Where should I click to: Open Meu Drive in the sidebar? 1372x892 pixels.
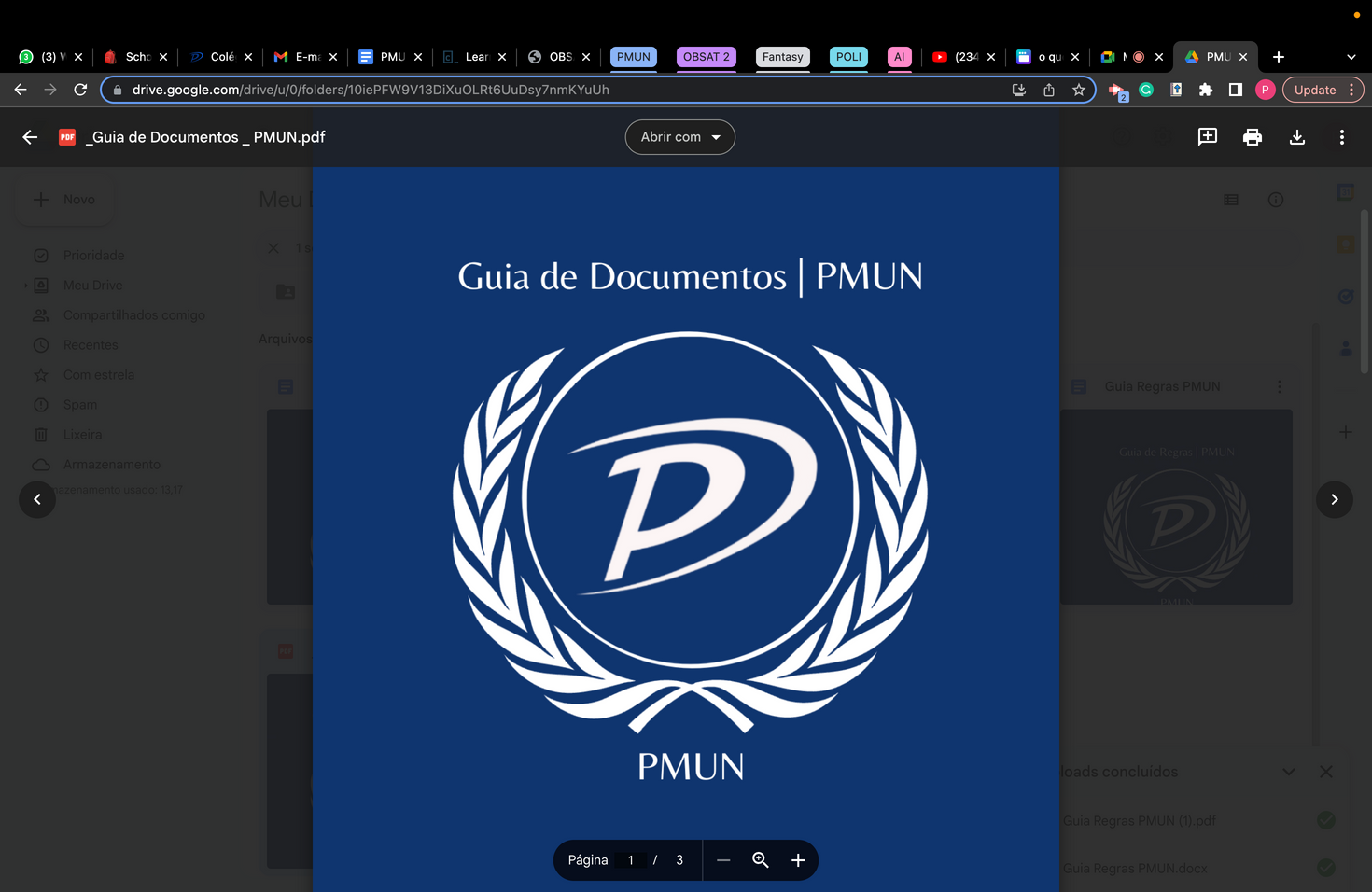92,286
